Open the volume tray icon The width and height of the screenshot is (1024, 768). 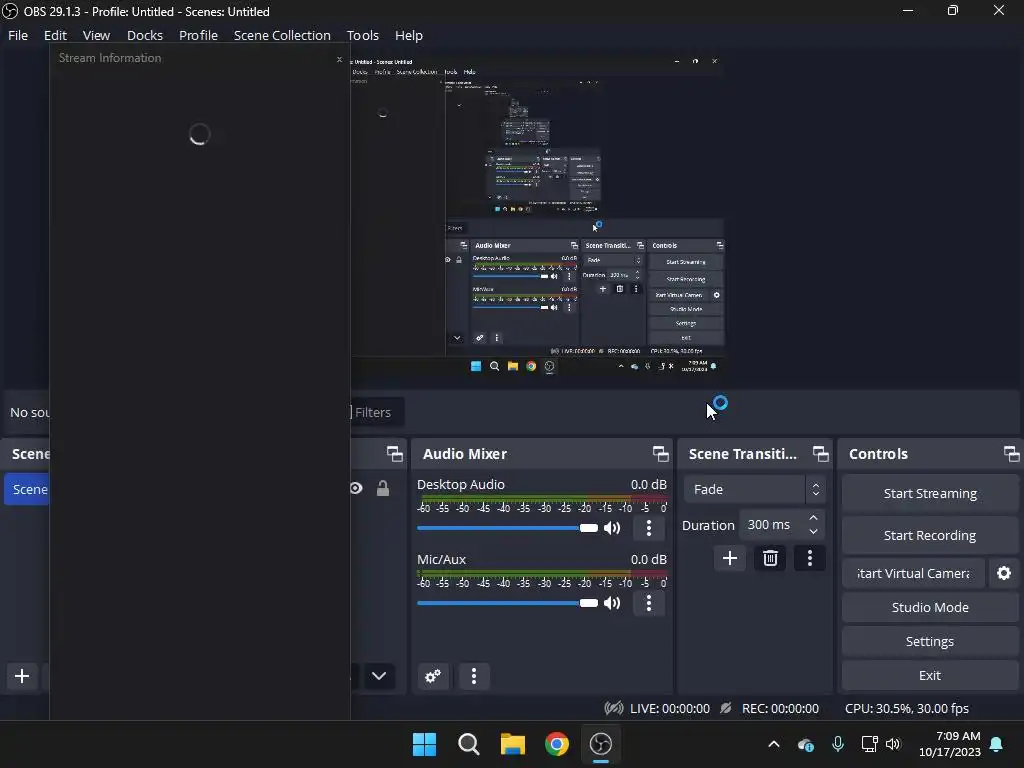coord(893,744)
